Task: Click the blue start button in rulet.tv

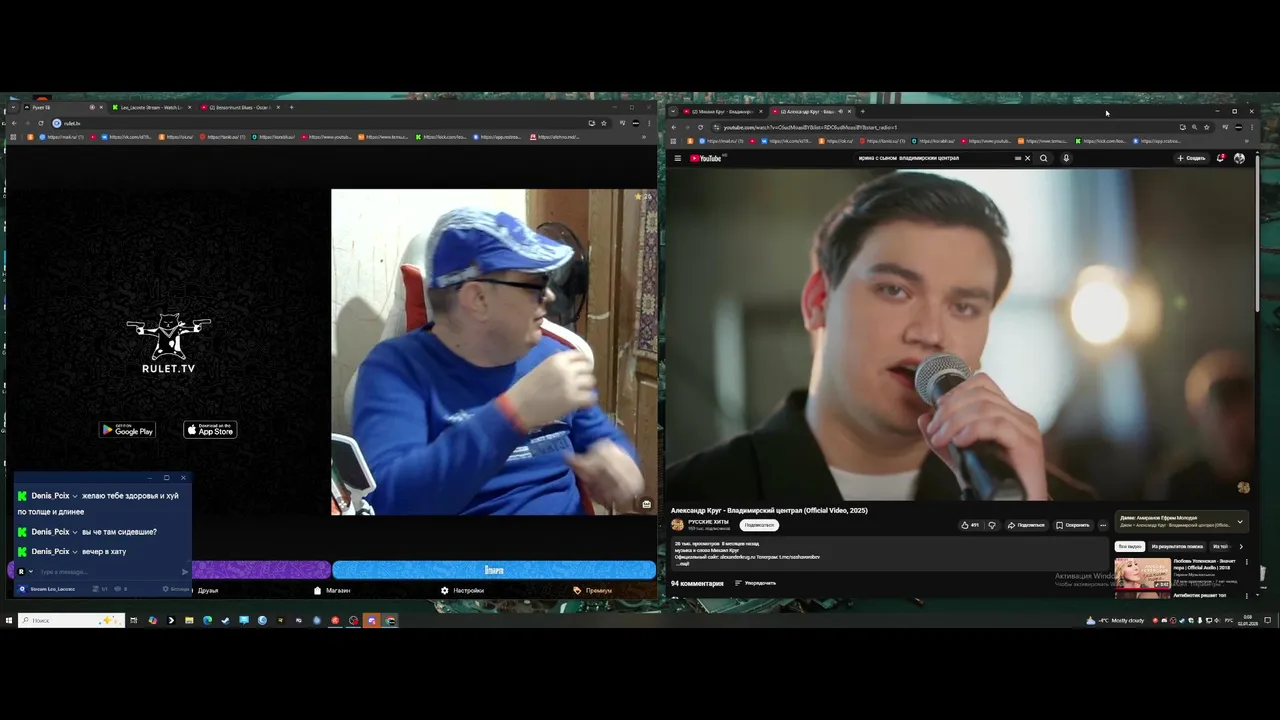Action: [494, 570]
